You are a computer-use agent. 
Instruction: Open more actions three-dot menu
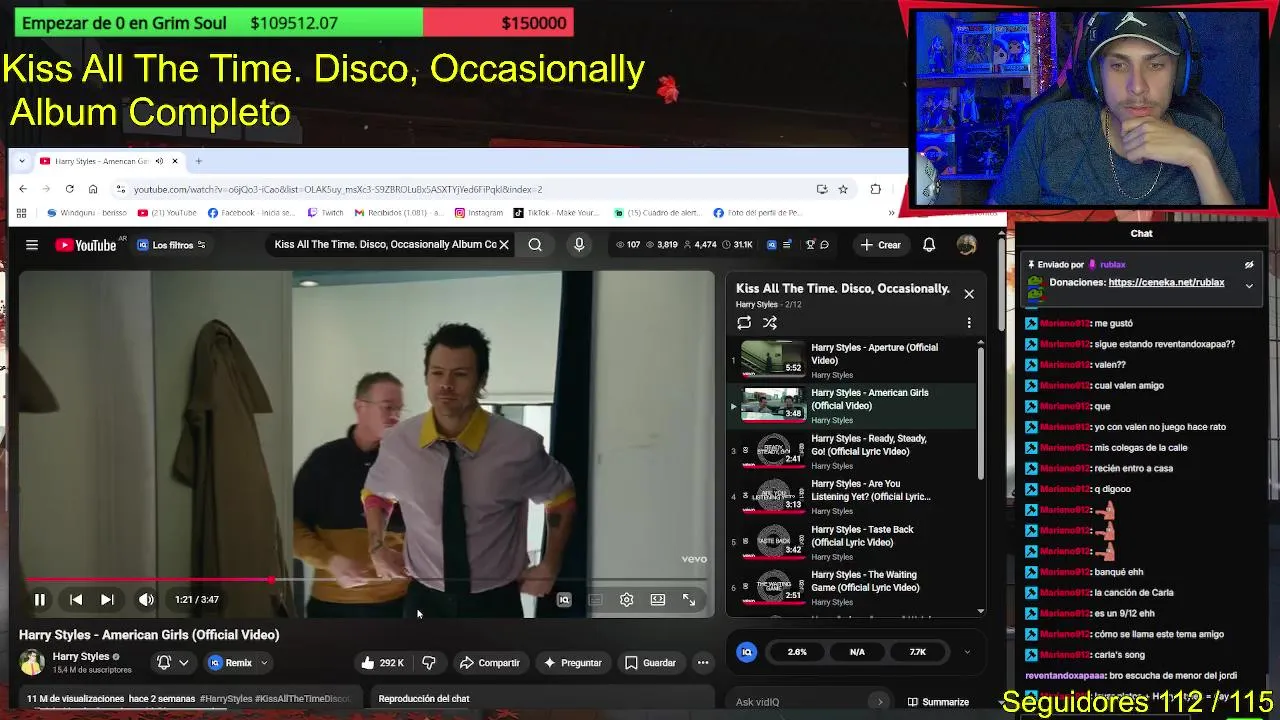(703, 662)
